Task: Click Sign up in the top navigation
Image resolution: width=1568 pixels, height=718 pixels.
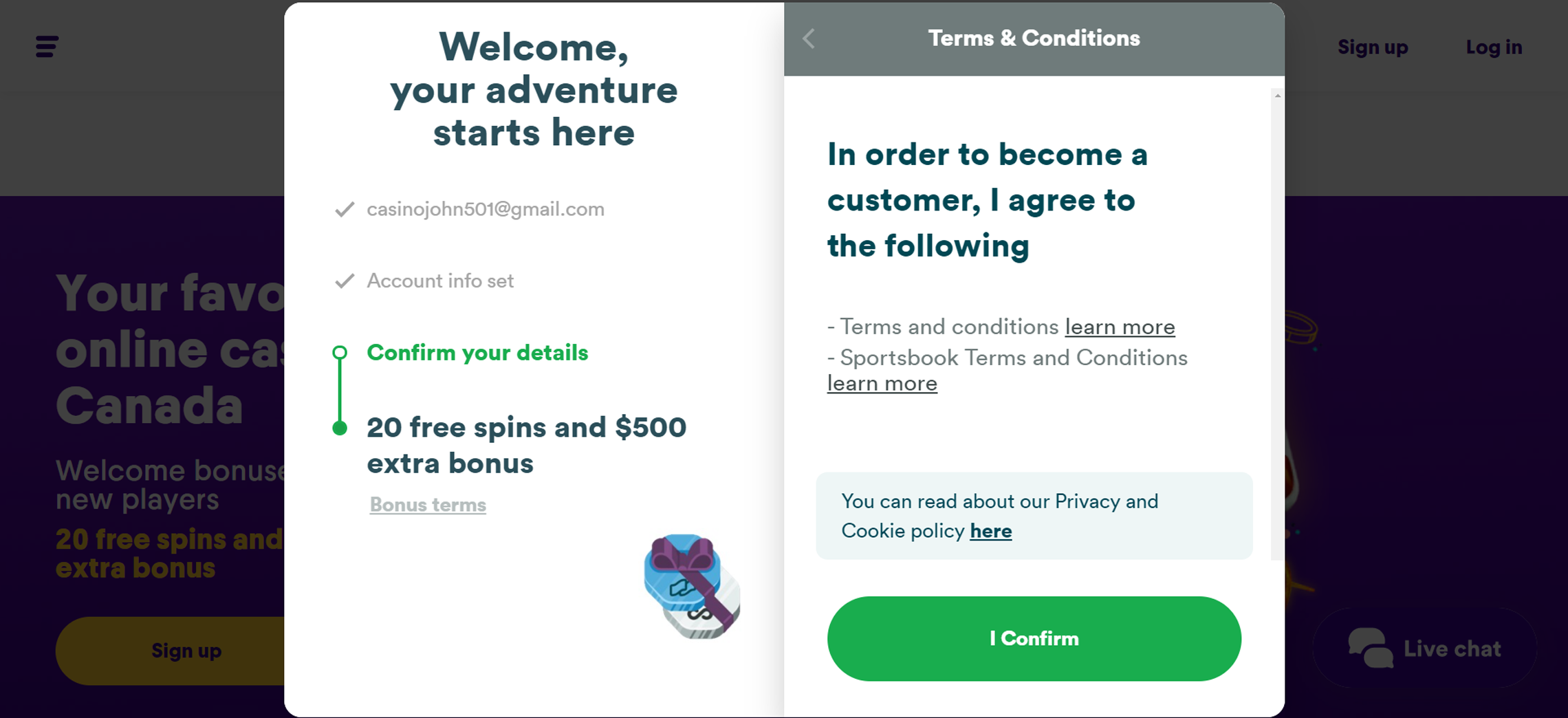Action: [1373, 47]
